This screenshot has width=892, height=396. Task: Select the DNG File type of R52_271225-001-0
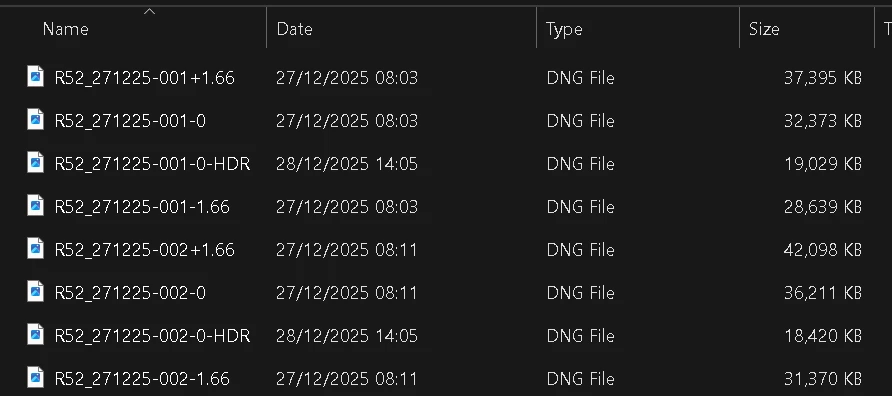580,121
